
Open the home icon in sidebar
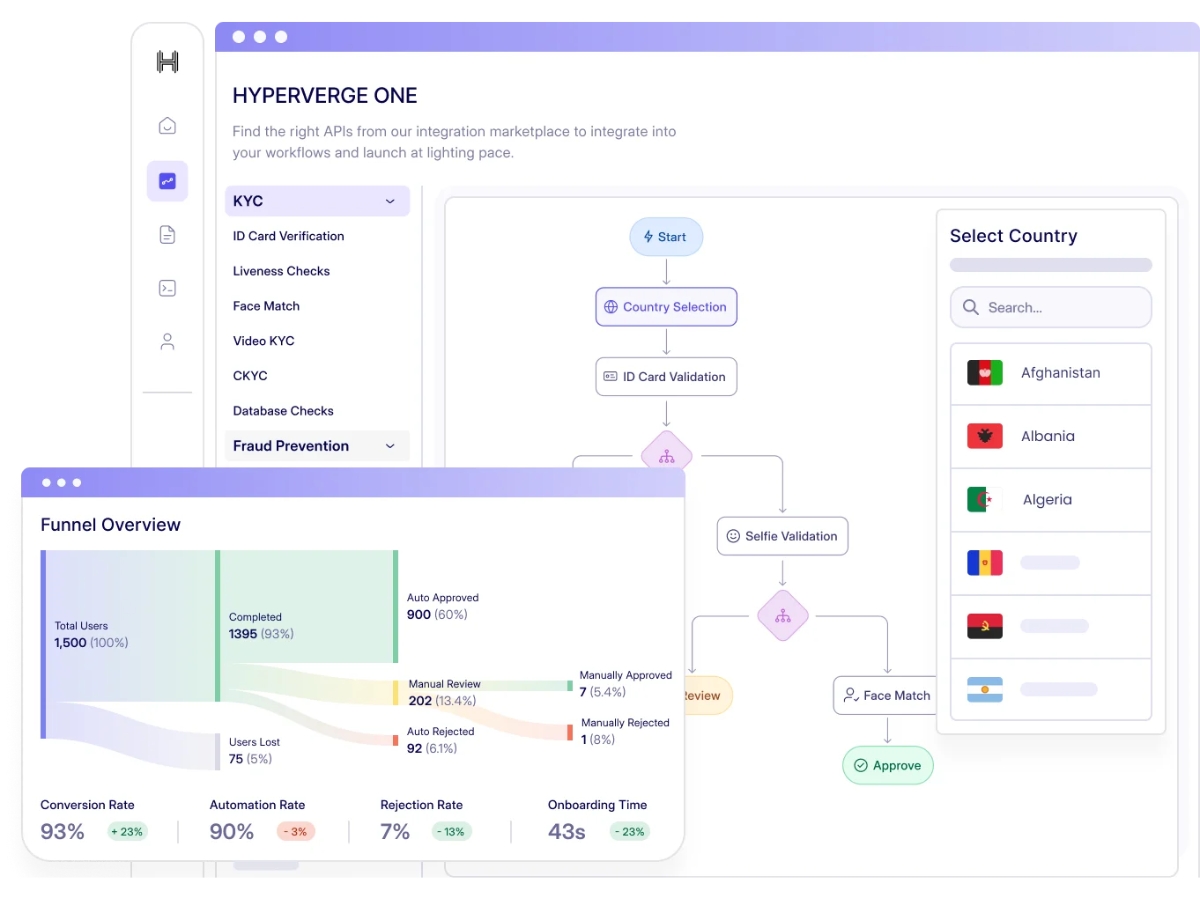(167, 125)
